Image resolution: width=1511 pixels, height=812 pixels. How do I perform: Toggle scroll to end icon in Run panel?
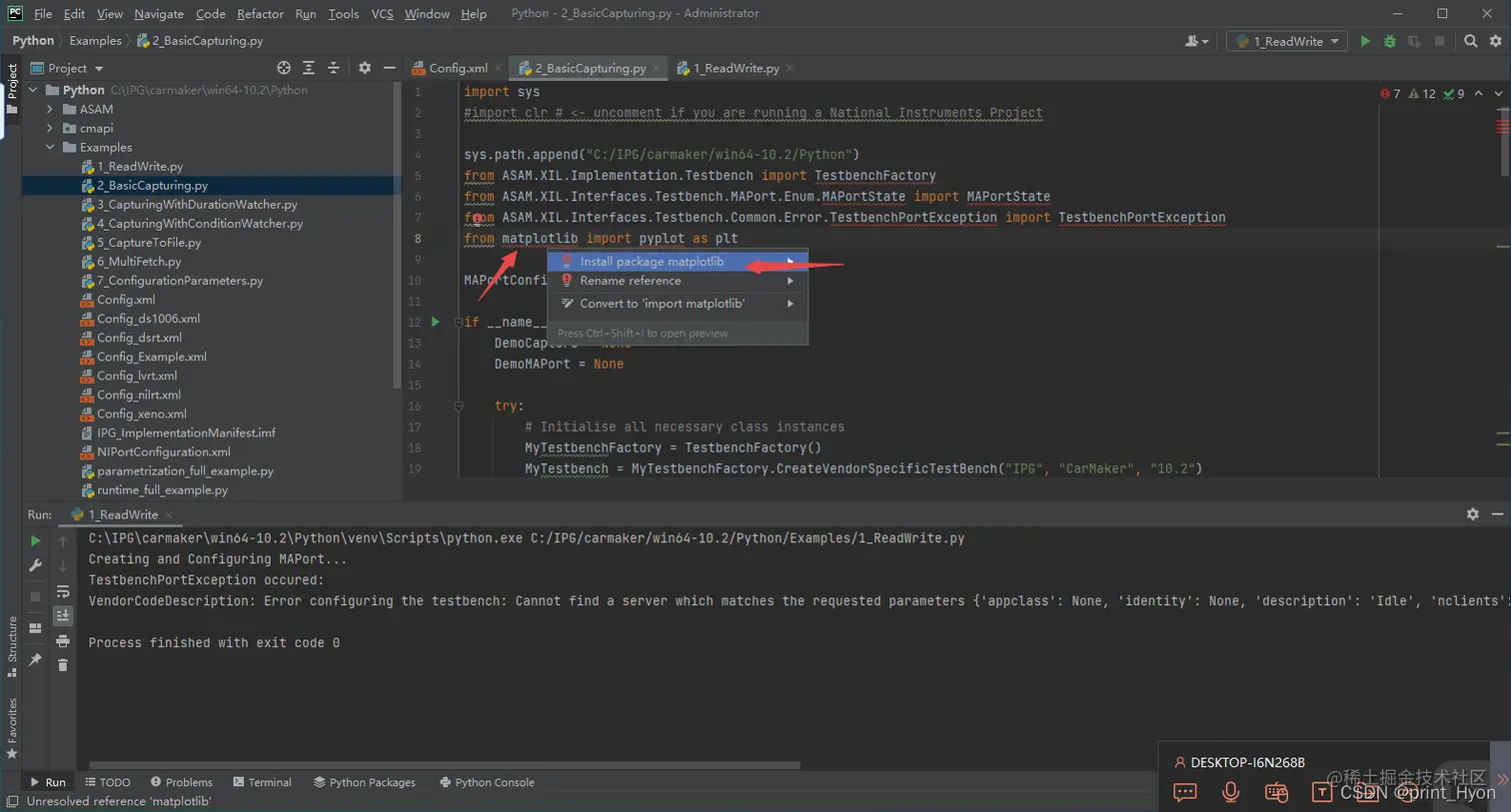tap(63, 615)
